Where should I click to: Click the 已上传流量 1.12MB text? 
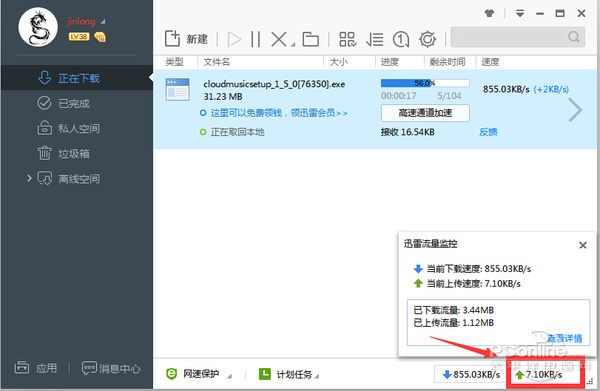[x=454, y=323]
